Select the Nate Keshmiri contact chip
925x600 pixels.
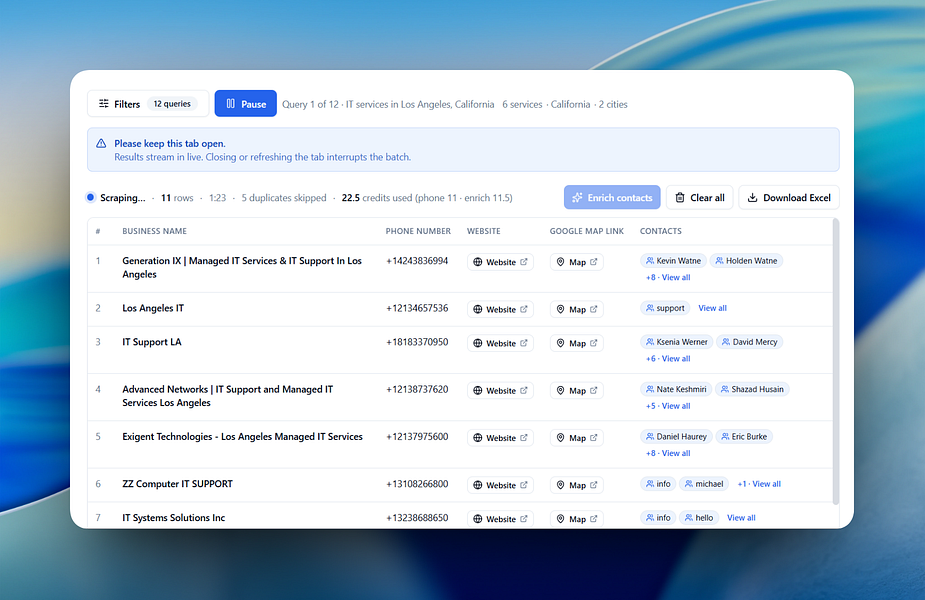click(675, 389)
